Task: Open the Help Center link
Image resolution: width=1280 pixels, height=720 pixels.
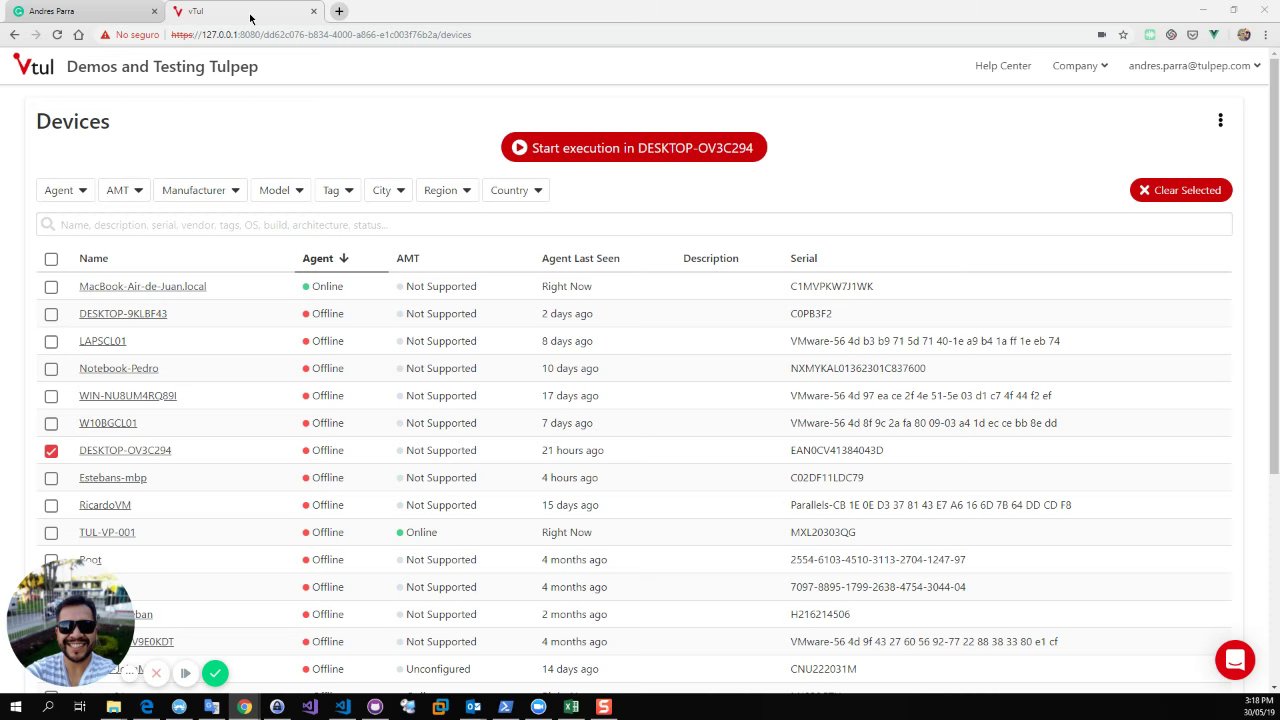Action: 1003,66
